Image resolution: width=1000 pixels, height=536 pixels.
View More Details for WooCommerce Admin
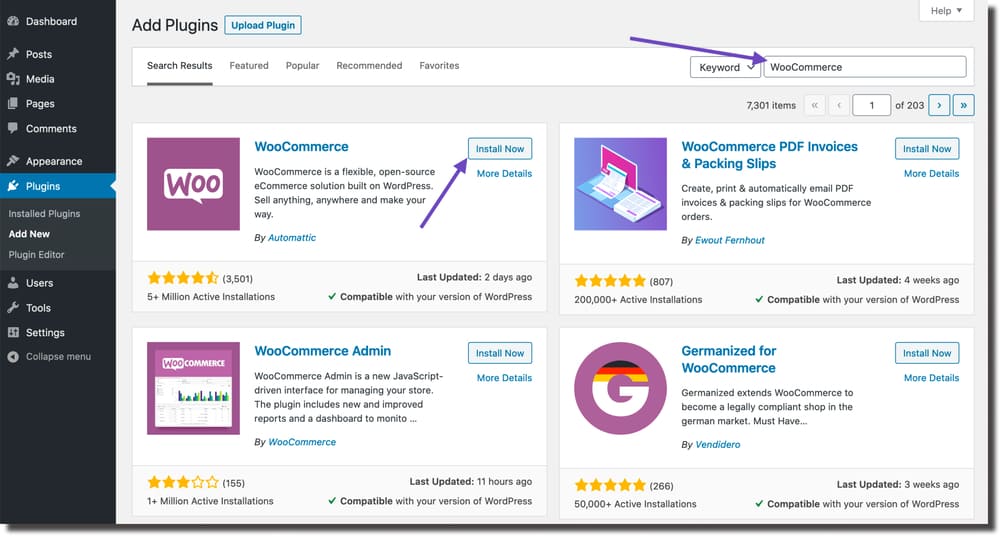click(504, 378)
